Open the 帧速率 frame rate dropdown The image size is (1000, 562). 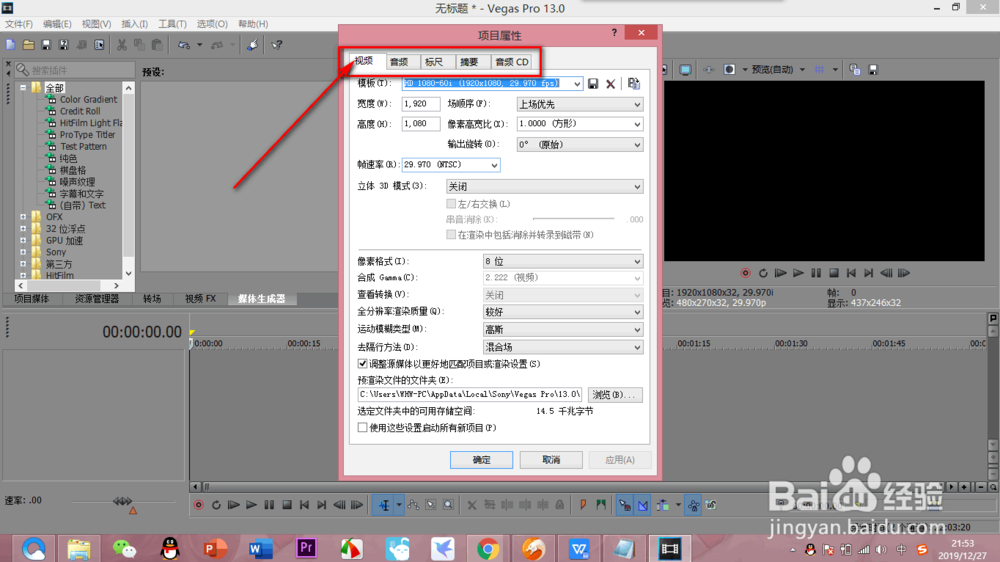494,165
